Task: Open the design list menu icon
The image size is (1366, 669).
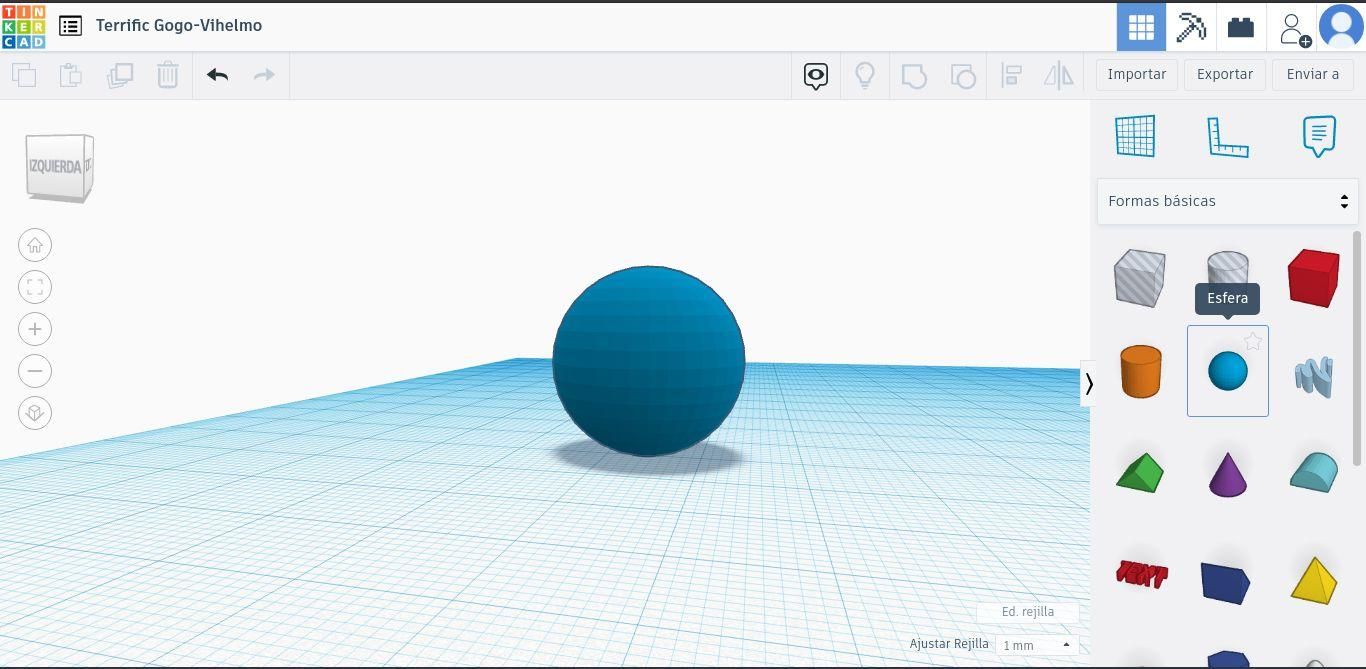Action: point(70,26)
